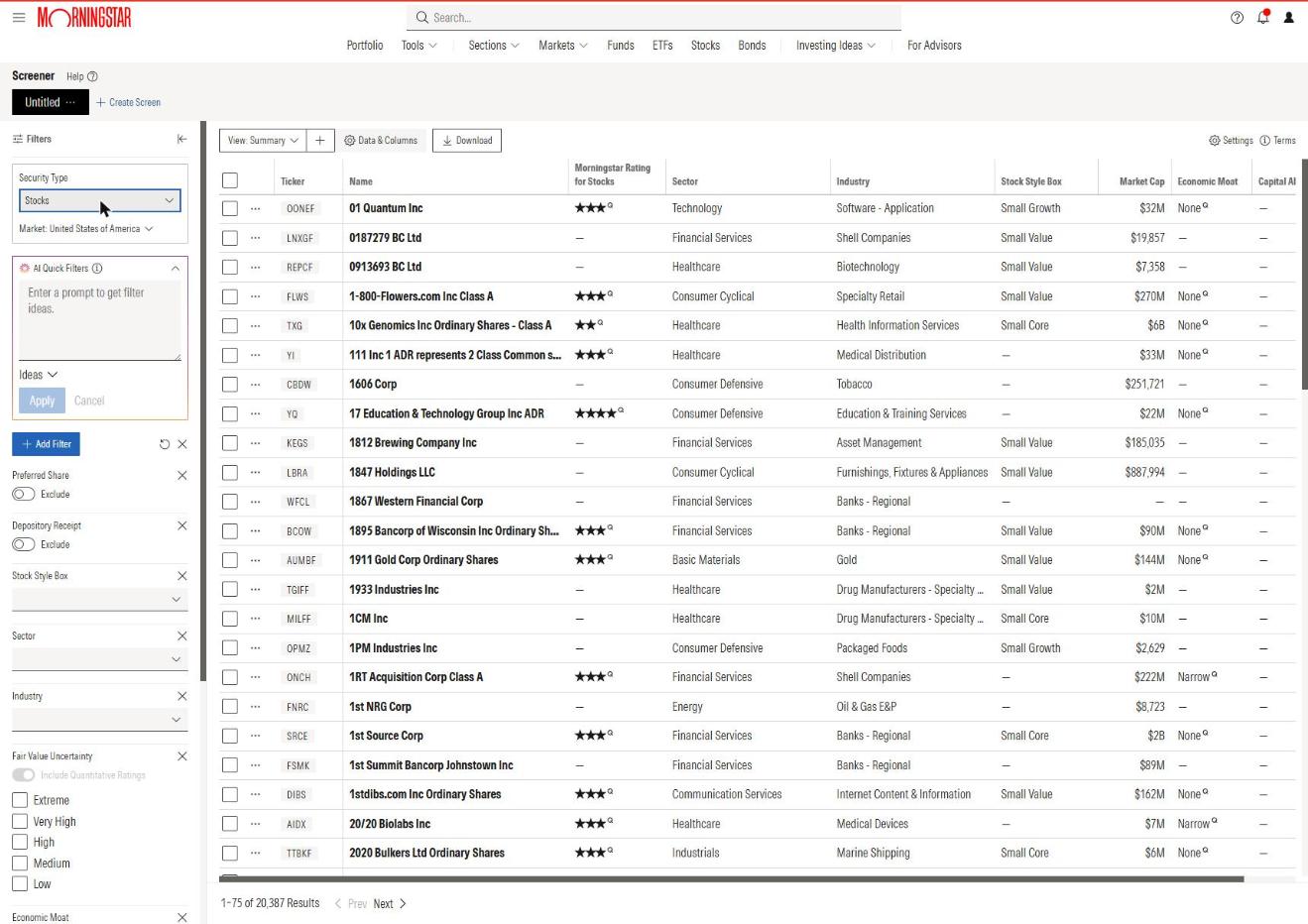Click the Morningstar logo

tap(84, 18)
